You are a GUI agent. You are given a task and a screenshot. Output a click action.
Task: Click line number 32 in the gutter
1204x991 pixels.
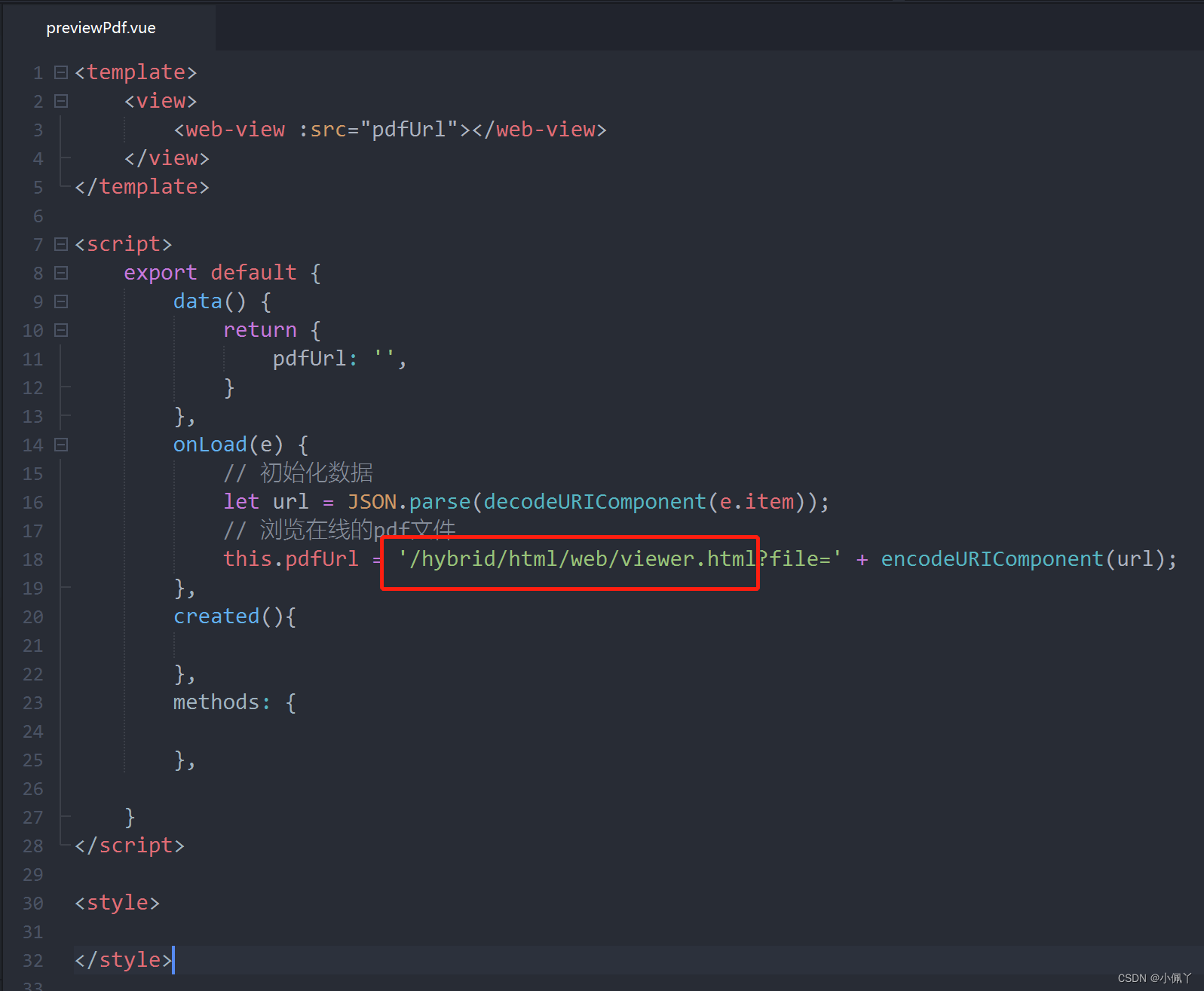pos(33,961)
